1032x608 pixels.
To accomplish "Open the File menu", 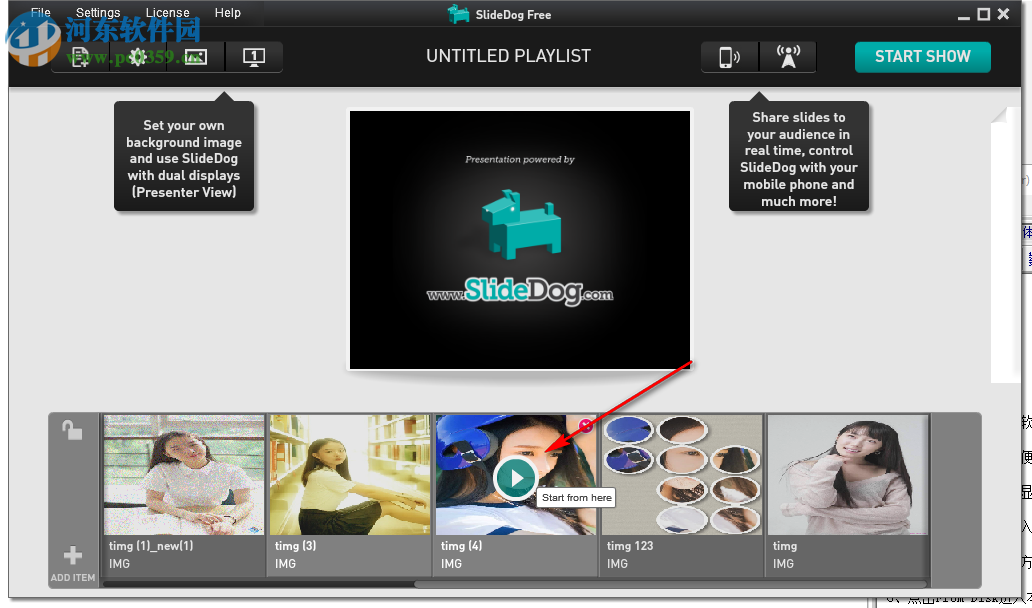I will [41, 13].
